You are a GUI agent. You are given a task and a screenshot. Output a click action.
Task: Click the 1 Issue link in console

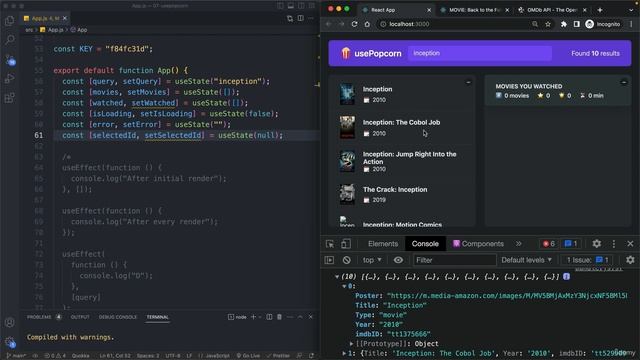[x=588, y=260]
